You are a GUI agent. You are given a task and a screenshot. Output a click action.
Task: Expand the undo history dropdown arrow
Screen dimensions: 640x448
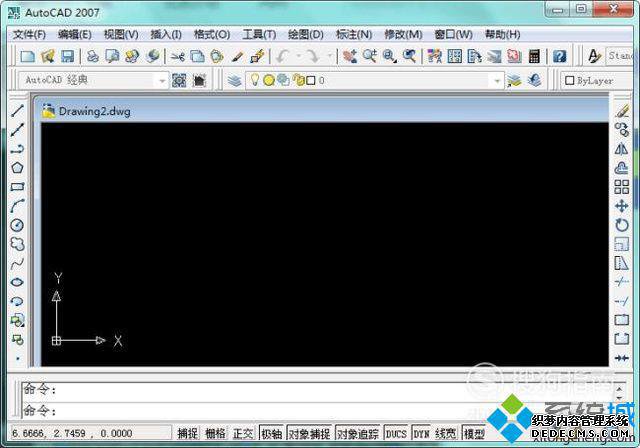pyautogui.click(x=298, y=56)
